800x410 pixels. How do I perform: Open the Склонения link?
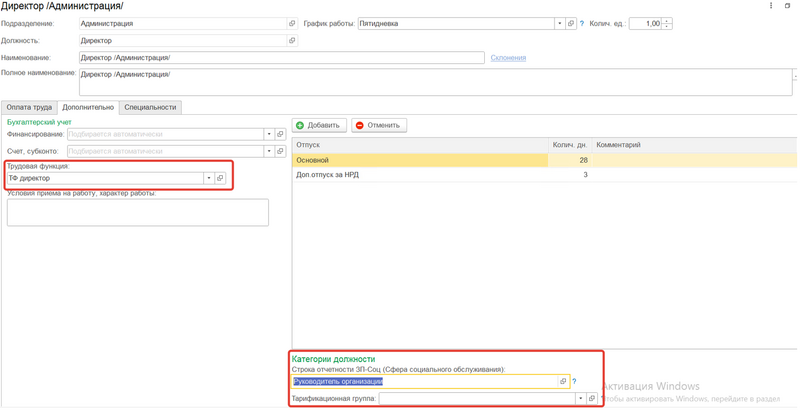click(x=508, y=58)
